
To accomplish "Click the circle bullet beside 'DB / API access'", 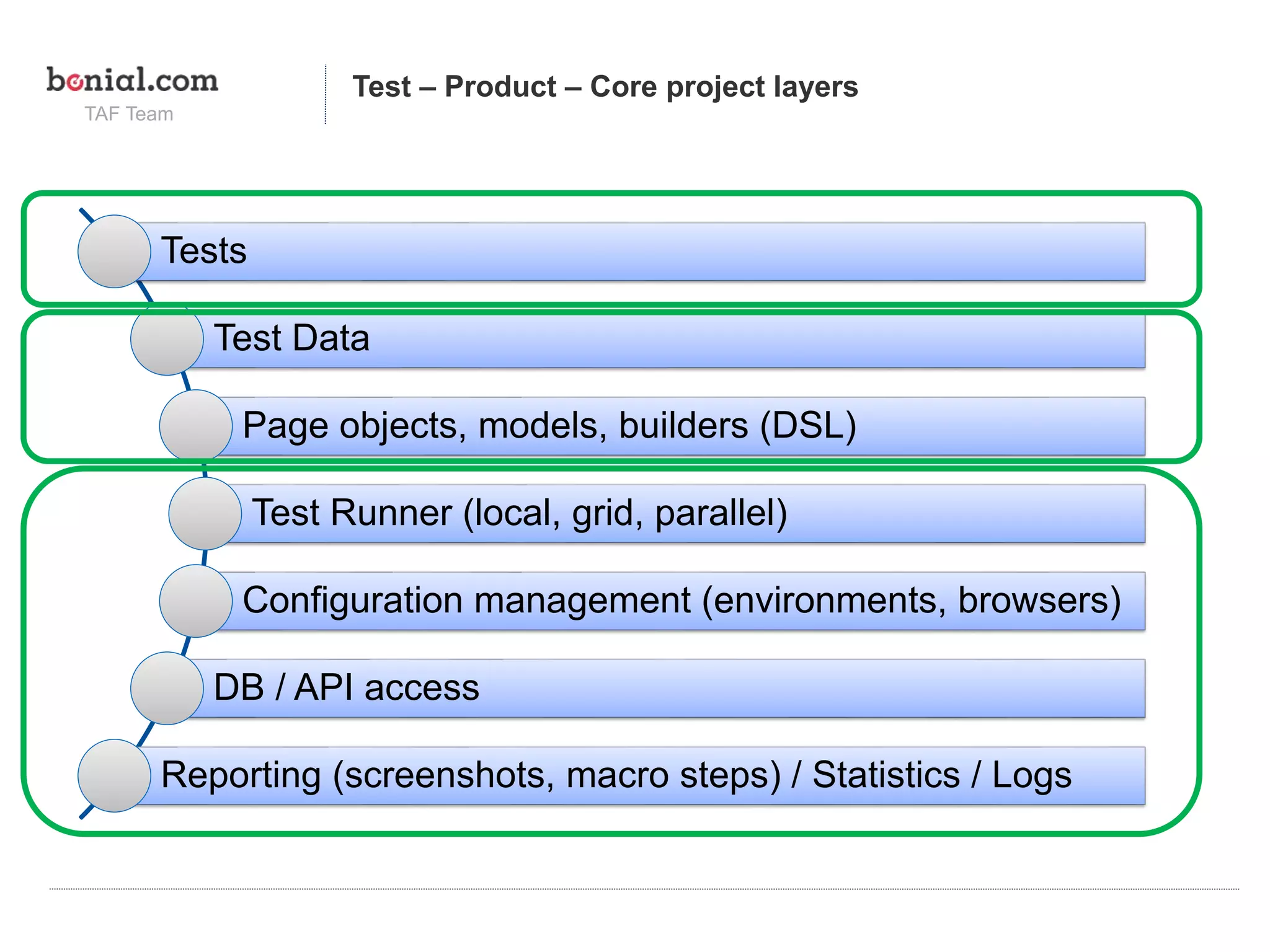I will tap(167, 688).
